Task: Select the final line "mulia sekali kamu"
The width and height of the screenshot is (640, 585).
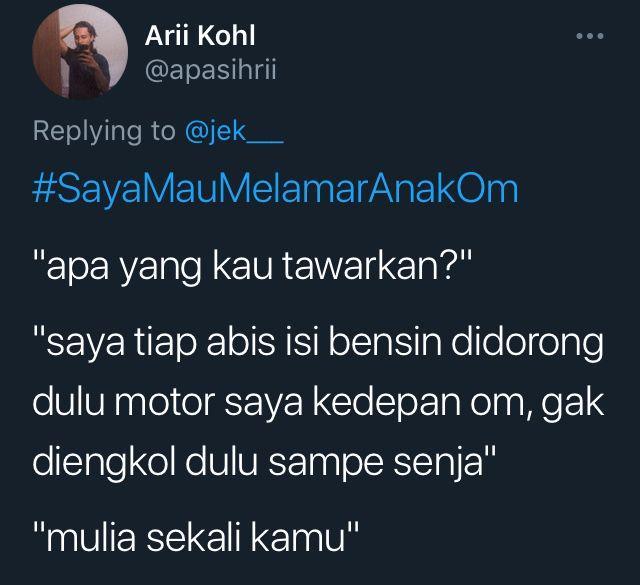Action: pos(196,537)
